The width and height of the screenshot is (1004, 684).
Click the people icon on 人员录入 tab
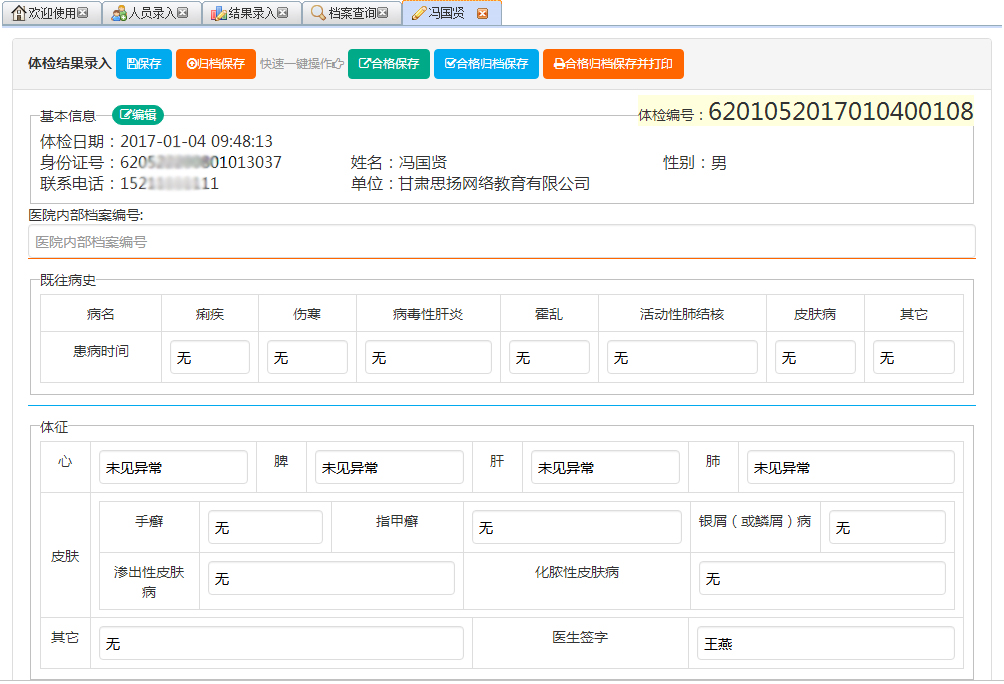click(119, 13)
